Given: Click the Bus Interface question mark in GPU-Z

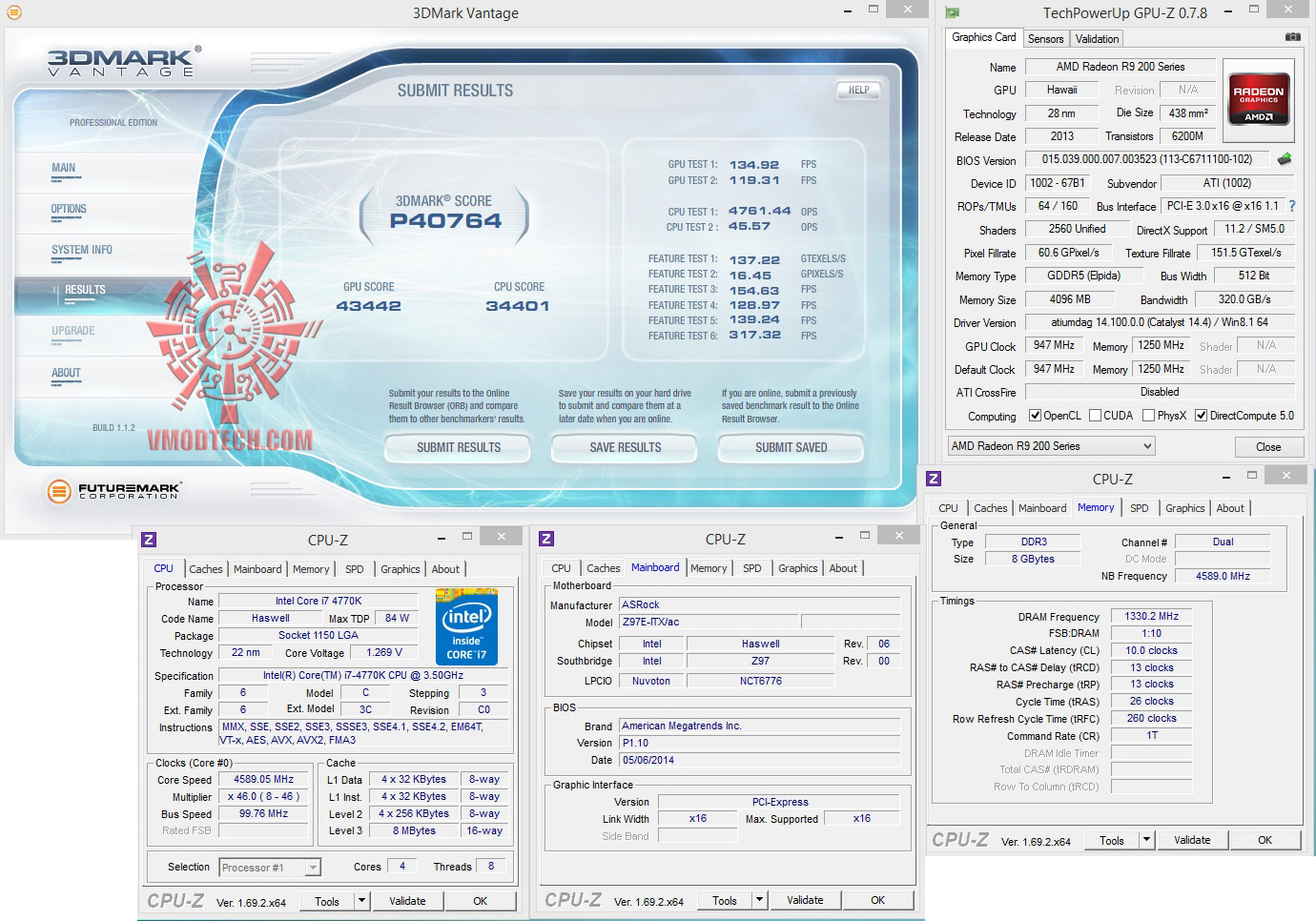Looking at the screenshot, I should pyautogui.click(x=1292, y=206).
